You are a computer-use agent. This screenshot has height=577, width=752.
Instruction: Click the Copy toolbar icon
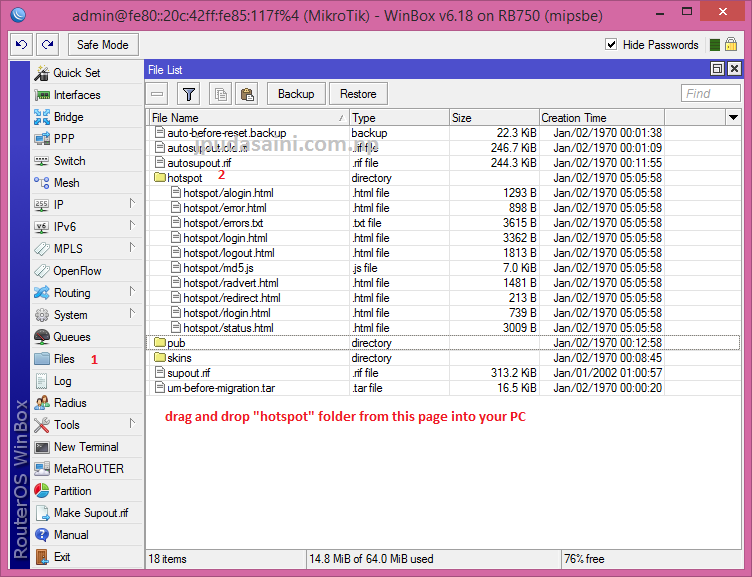pos(221,94)
